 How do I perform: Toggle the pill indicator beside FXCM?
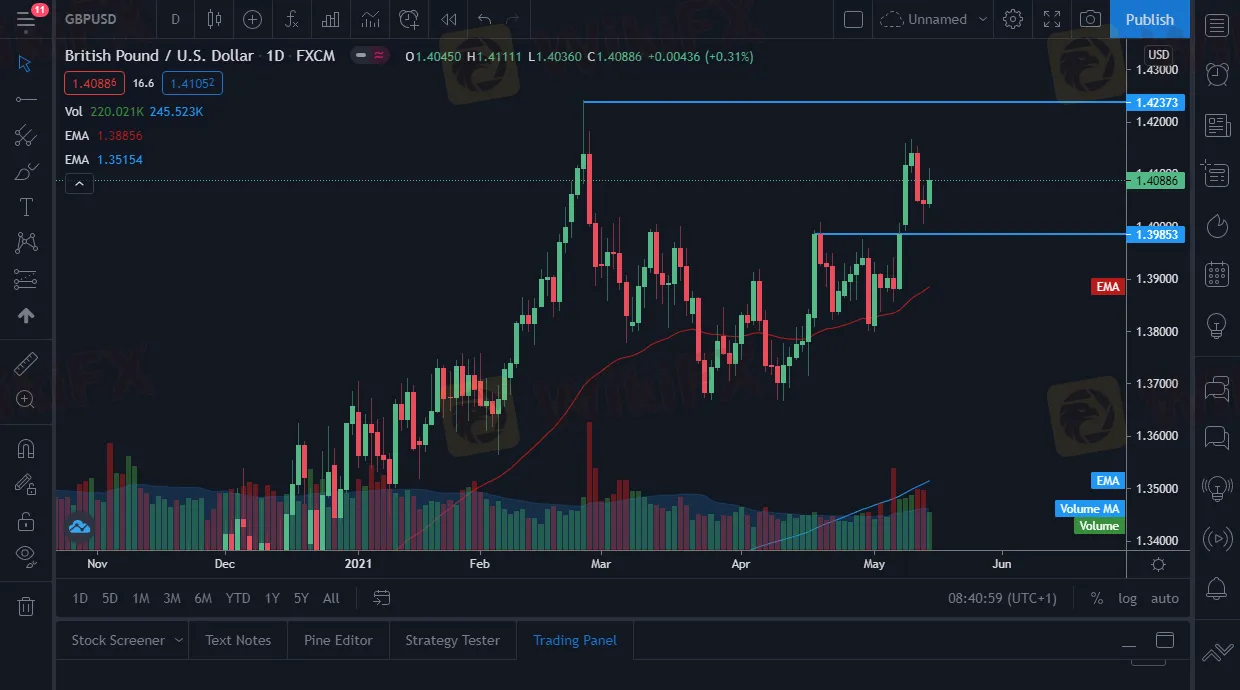coord(370,56)
